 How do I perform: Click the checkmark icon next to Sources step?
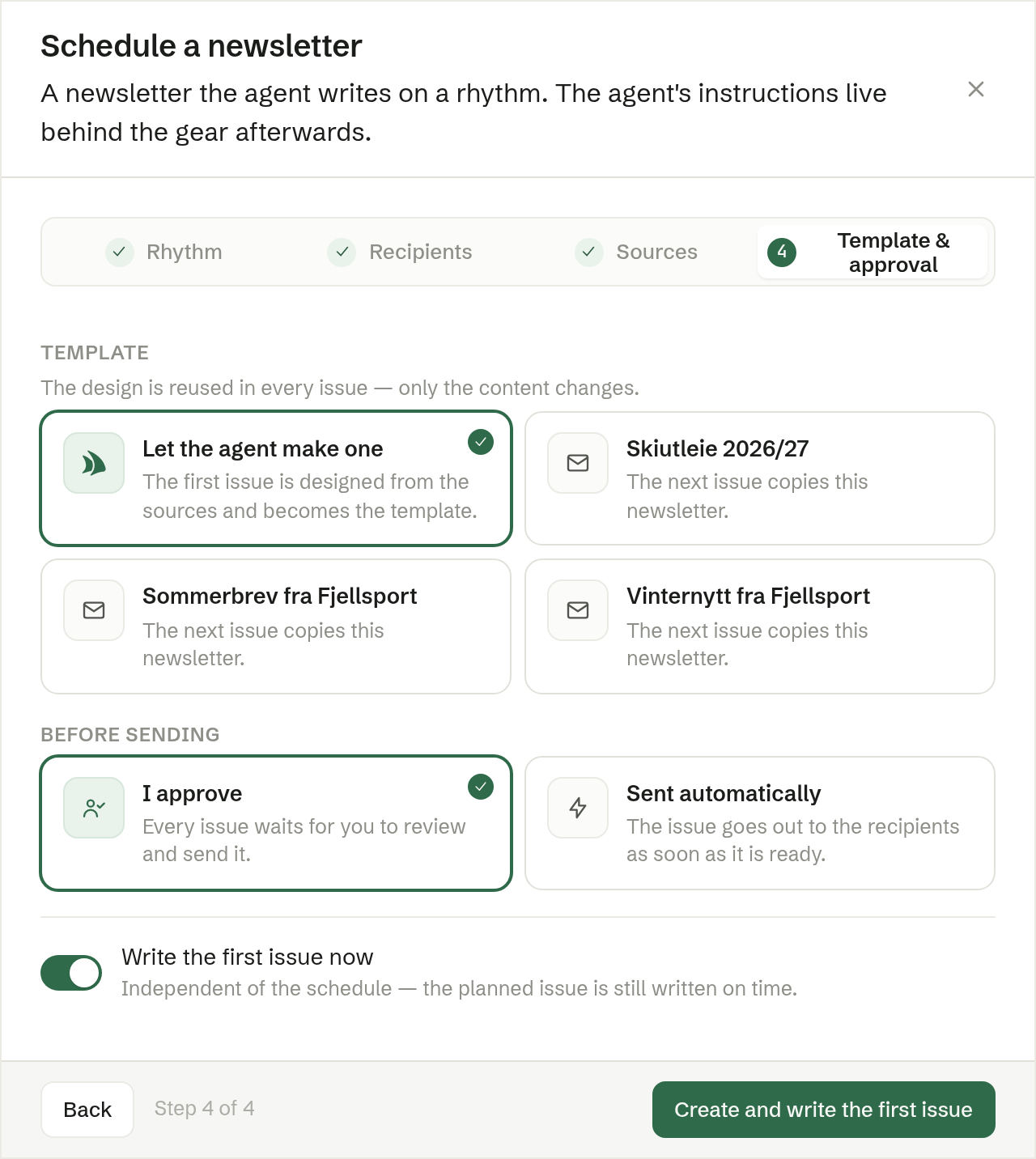tap(589, 252)
